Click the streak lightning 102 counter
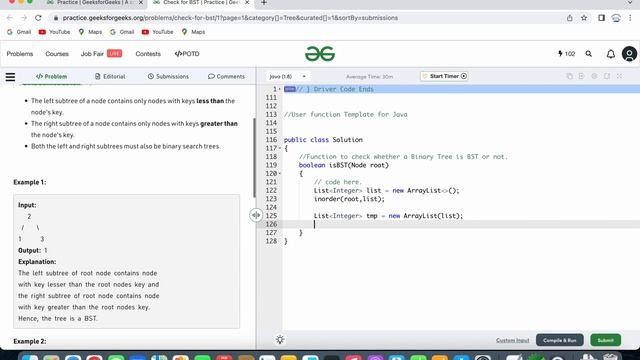This screenshot has height=360, width=640. (x=566, y=53)
